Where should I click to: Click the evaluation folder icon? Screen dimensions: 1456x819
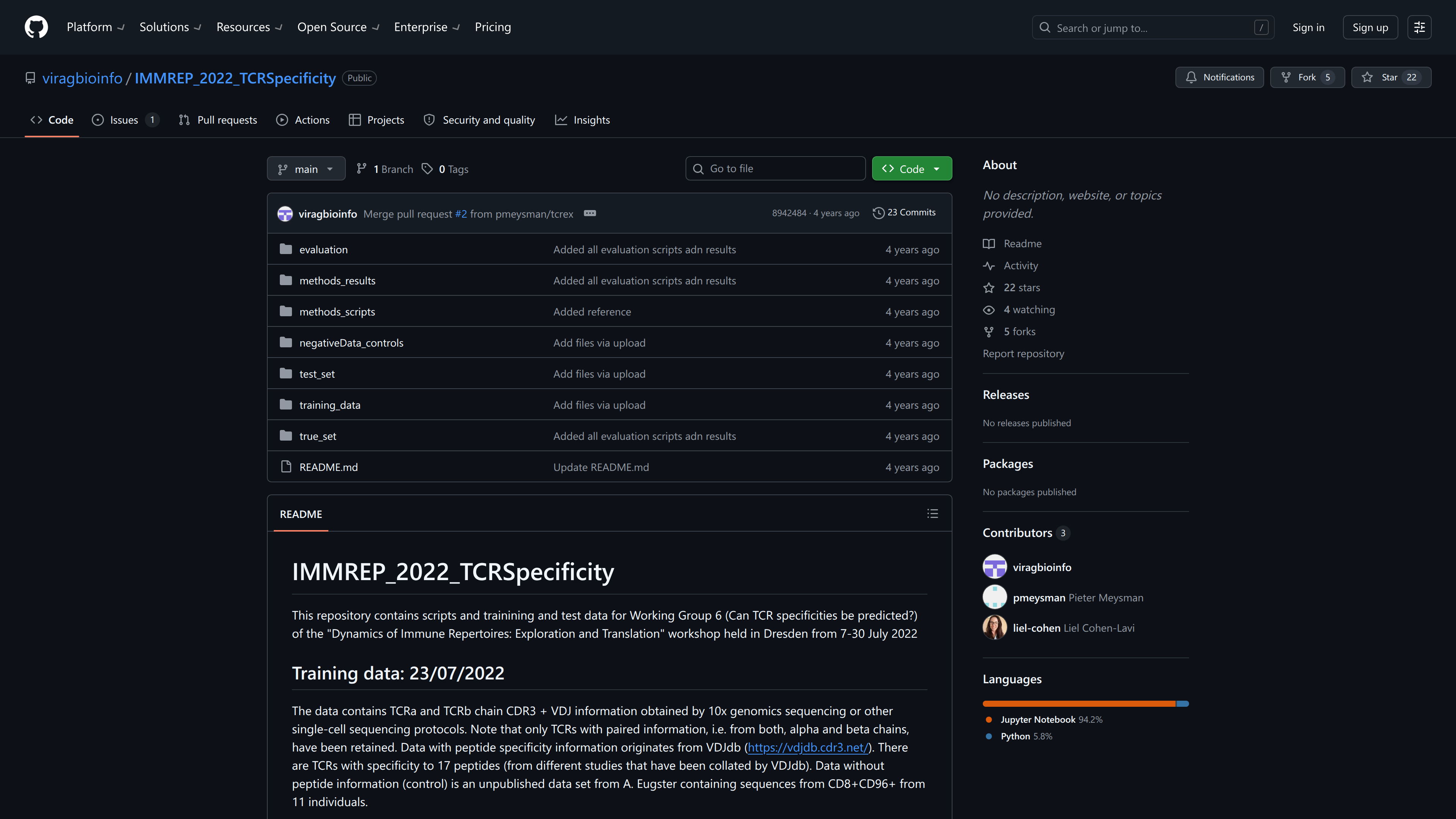point(286,249)
